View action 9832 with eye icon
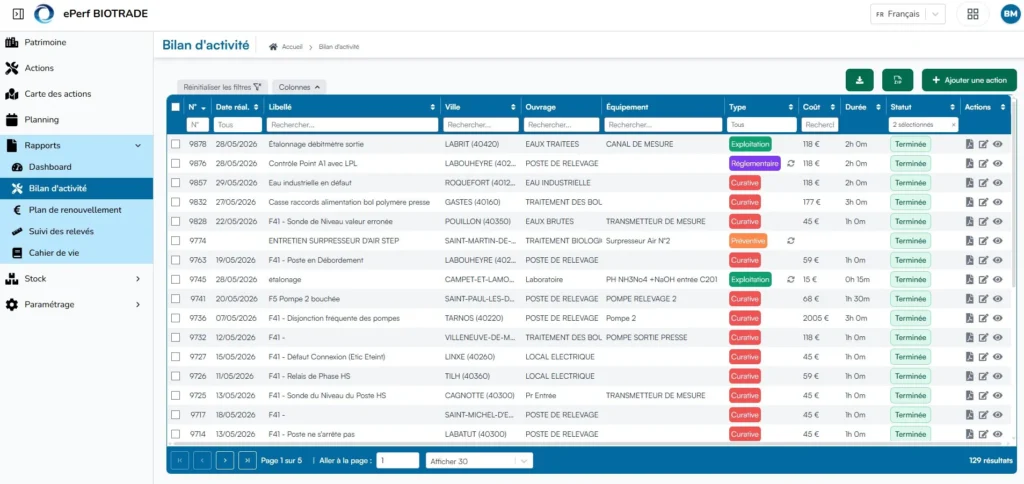1024x484 pixels. pos(997,202)
